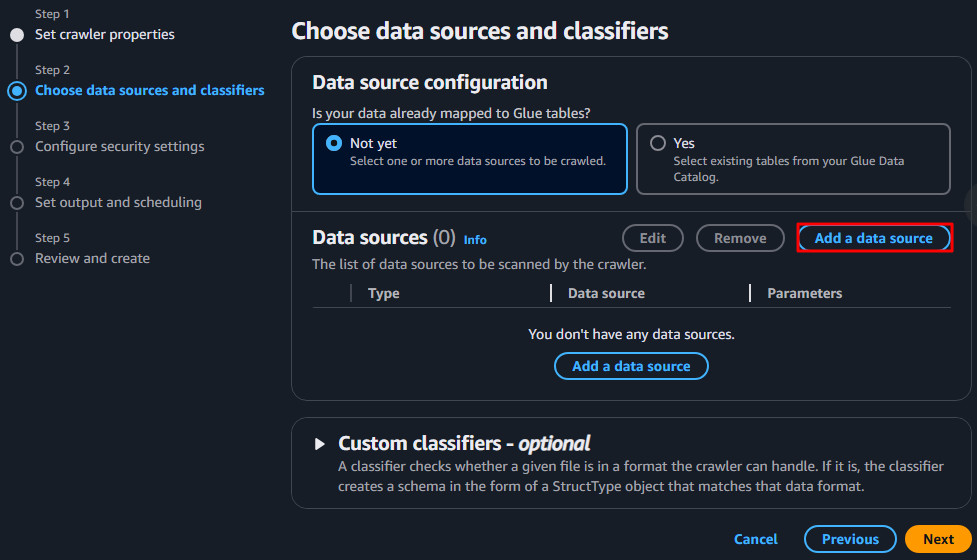This screenshot has height=560, width=977.
Task: Click the Step 4 circle indicator
Action: 17,203
